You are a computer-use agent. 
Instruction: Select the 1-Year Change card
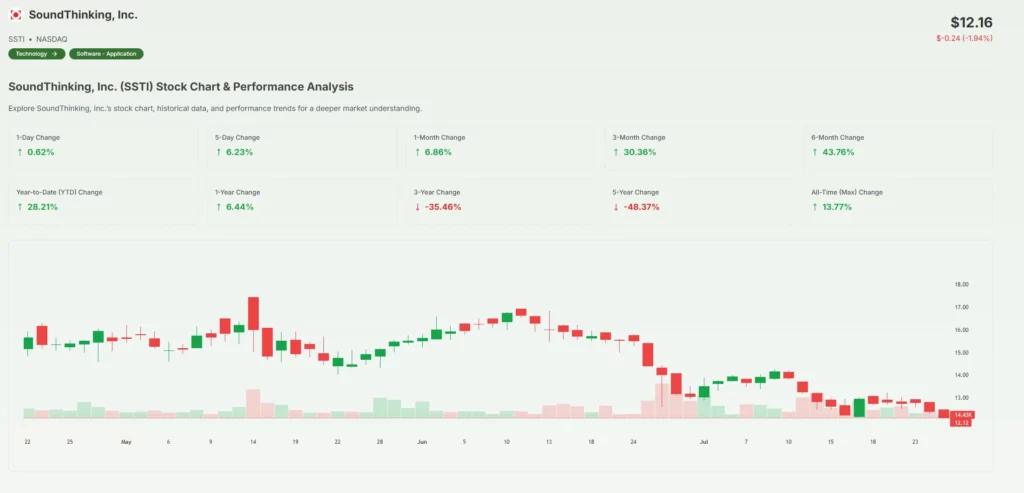(x=305, y=200)
